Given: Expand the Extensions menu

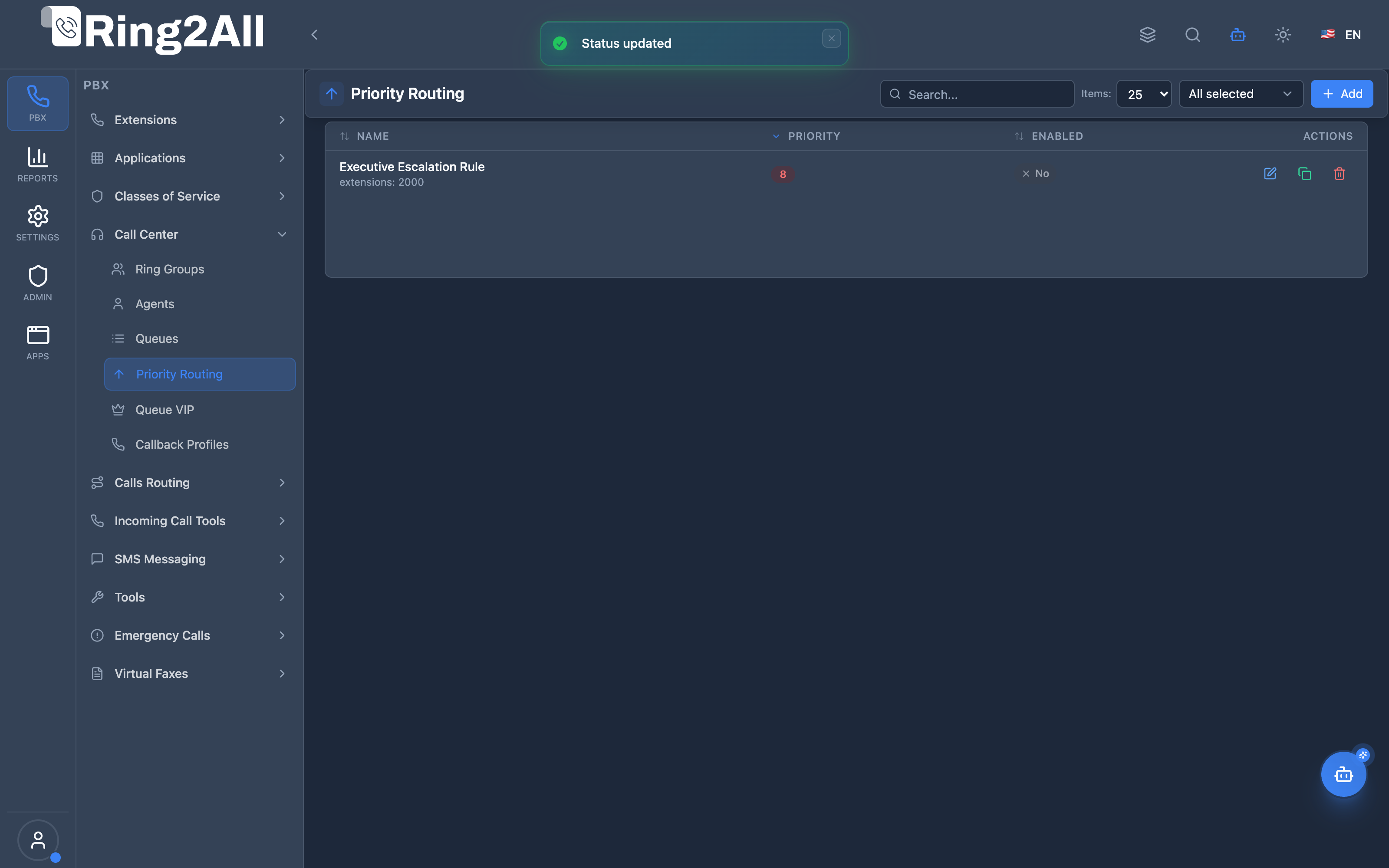Looking at the screenshot, I should coord(189,120).
